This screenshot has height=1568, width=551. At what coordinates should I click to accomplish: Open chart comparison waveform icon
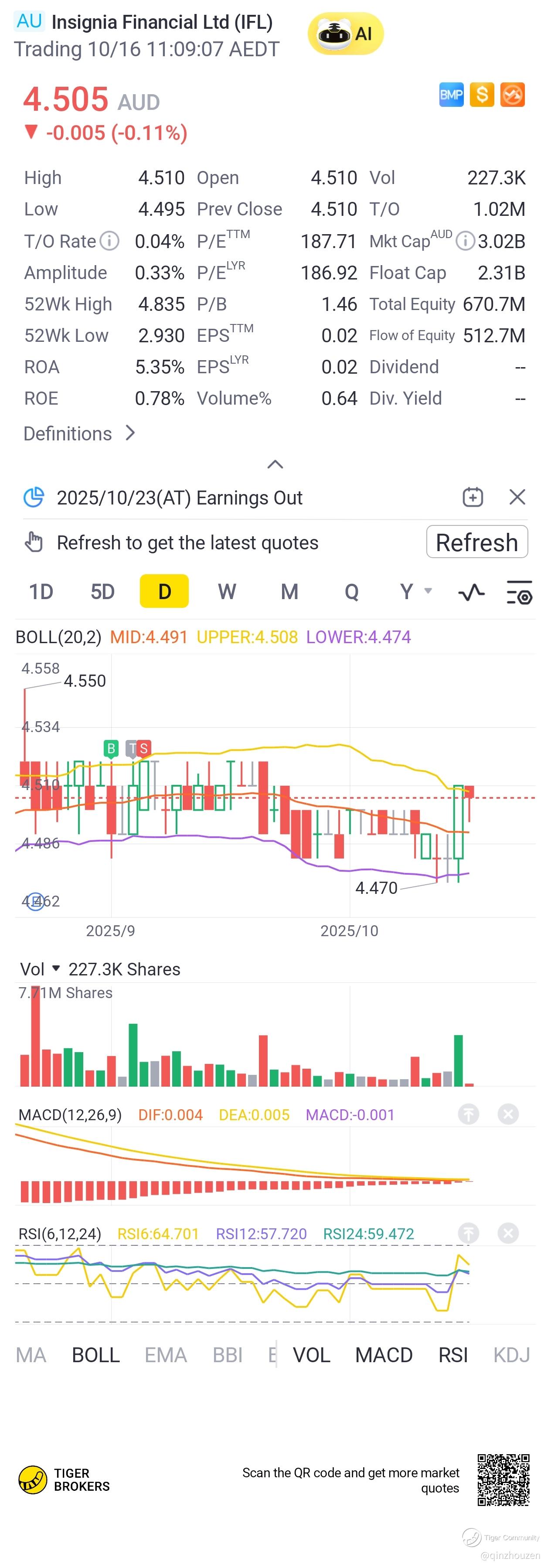point(471,592)
